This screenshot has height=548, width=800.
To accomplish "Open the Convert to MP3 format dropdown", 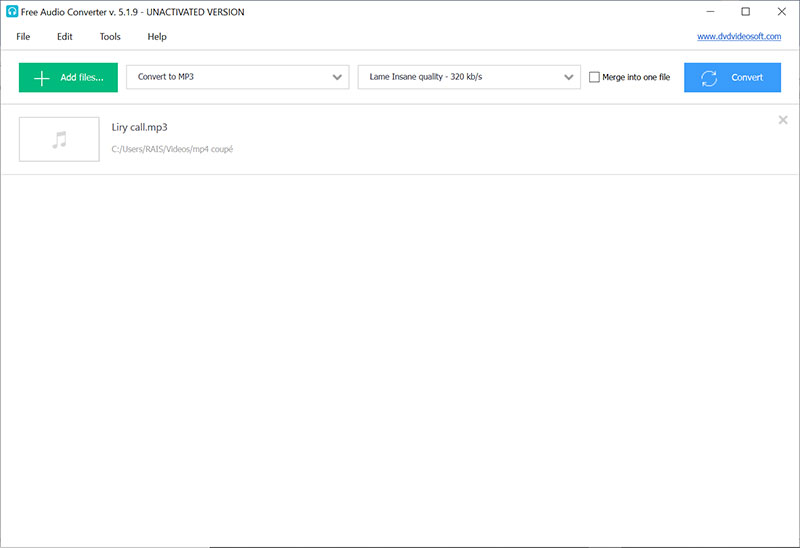I will [x=238, y=77].
